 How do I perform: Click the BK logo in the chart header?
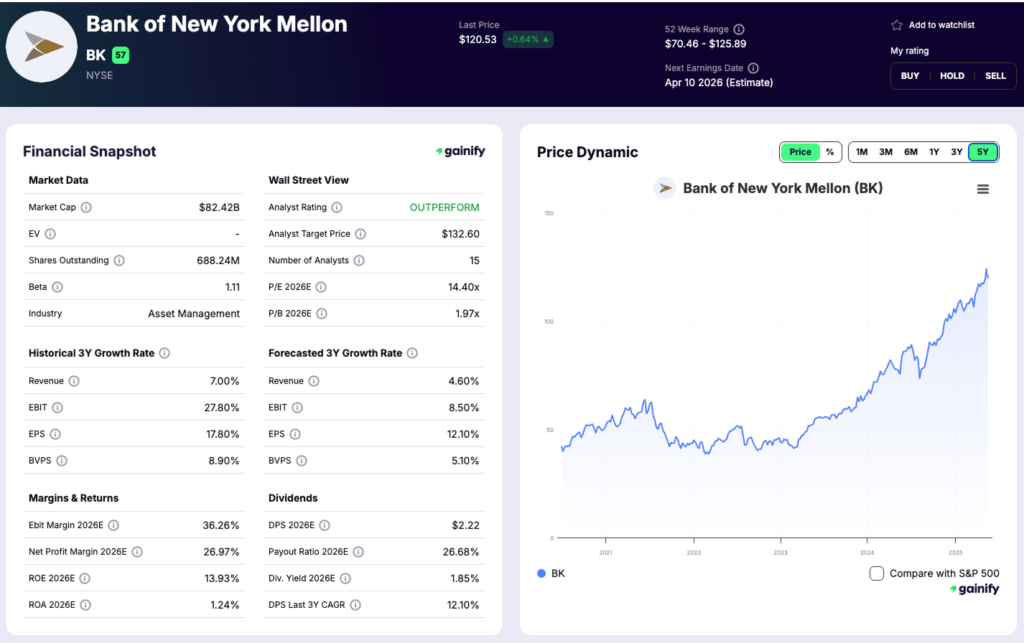coord(664,187)
